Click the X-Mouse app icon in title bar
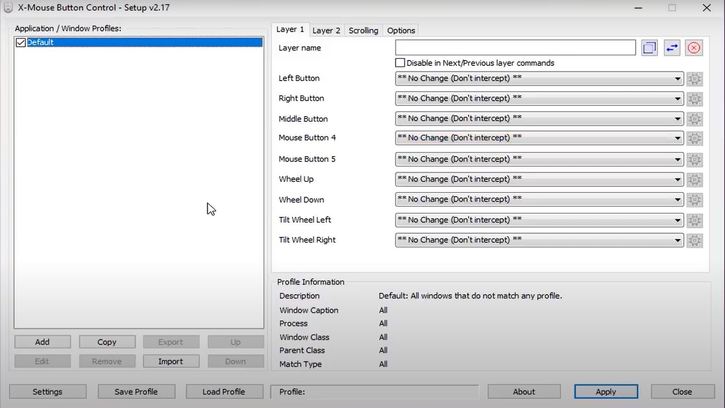Image resolution: width=725 pixels, height=408 pixels. click(8, 7)
